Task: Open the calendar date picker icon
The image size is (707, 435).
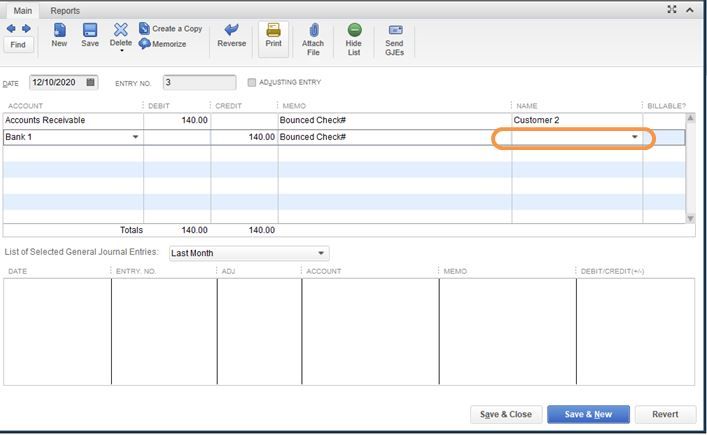Action: tap(91, 82)
